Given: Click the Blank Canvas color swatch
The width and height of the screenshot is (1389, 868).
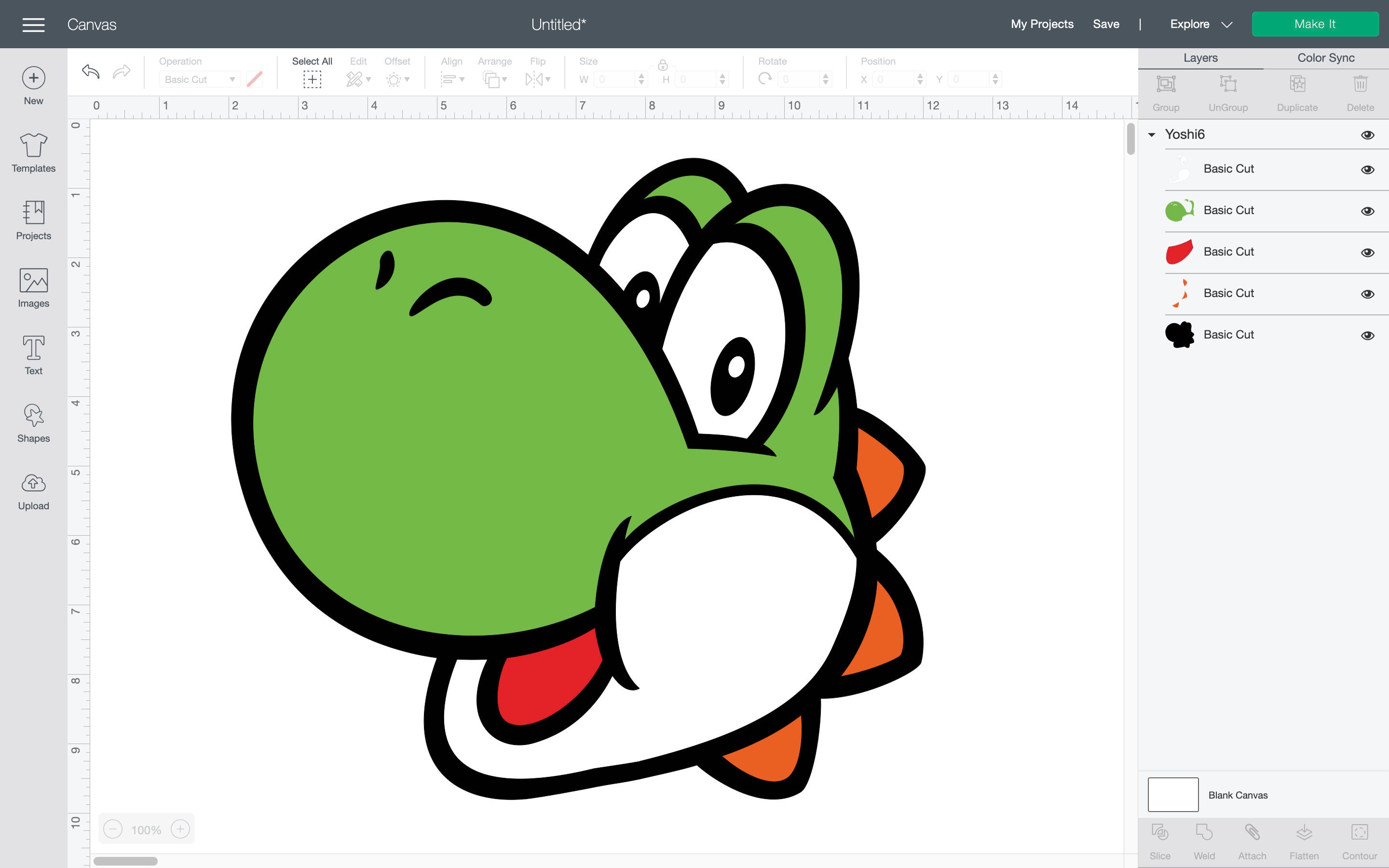Looking at the screenshot, I should [x=1172, y=795].
